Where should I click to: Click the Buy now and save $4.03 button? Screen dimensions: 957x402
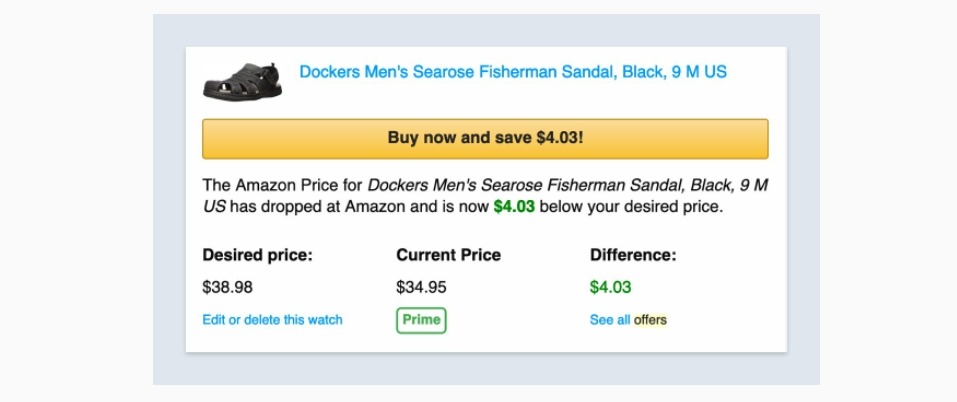pos(485,138)
